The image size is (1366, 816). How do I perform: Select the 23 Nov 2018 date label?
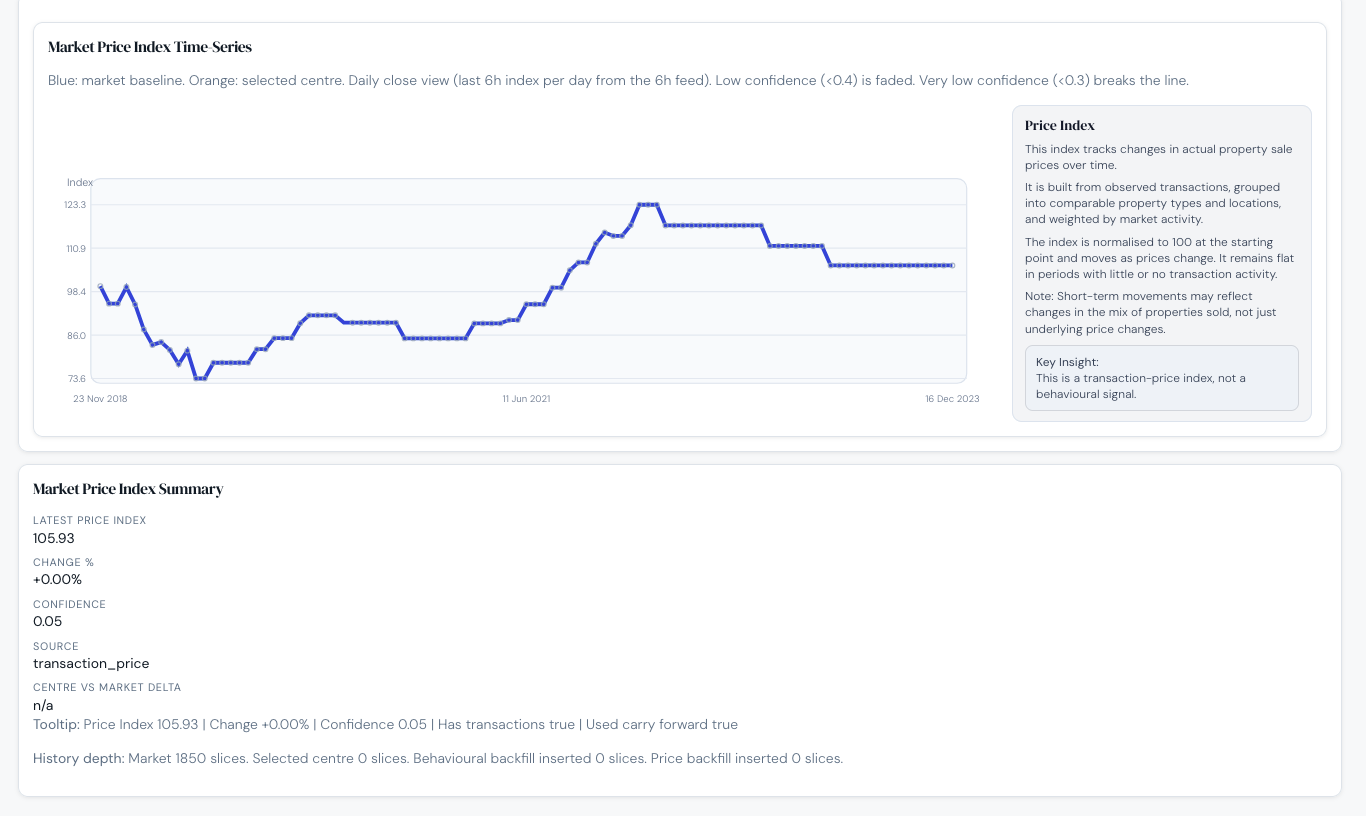pyautogui.click(x=100, y=399)
